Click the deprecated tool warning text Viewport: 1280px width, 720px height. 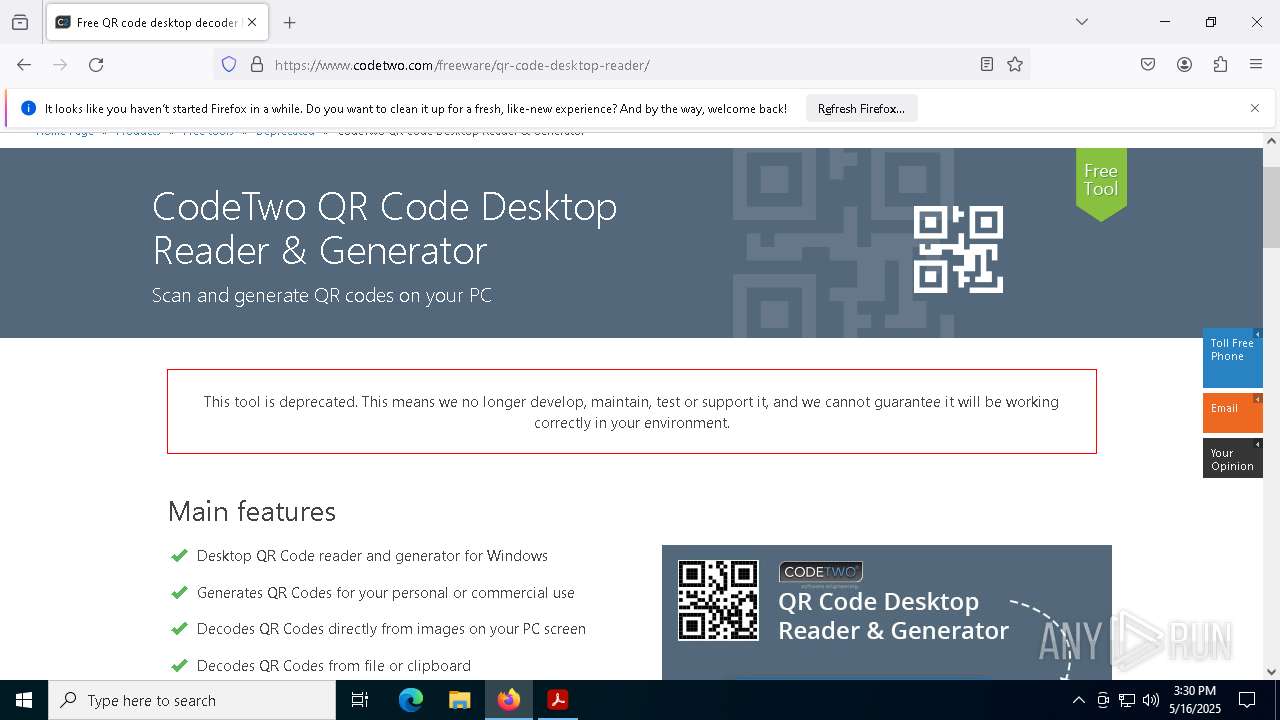point(631,412)
